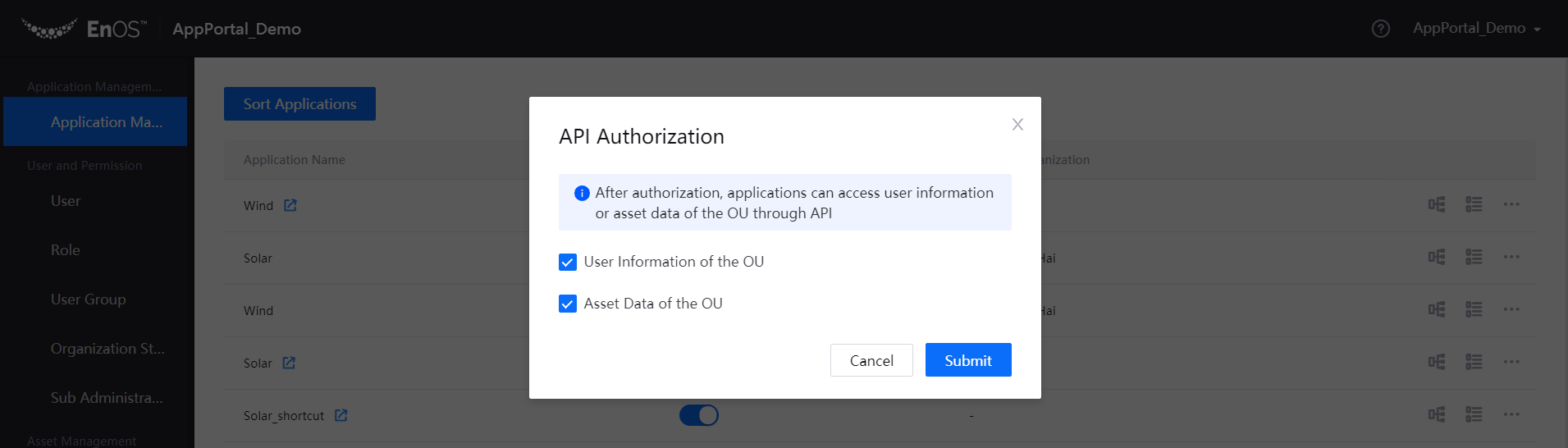The height and width of the screenshot is (448, 1568).
Task: Cancel the API Authorization dialog
Action: [871, 360]
